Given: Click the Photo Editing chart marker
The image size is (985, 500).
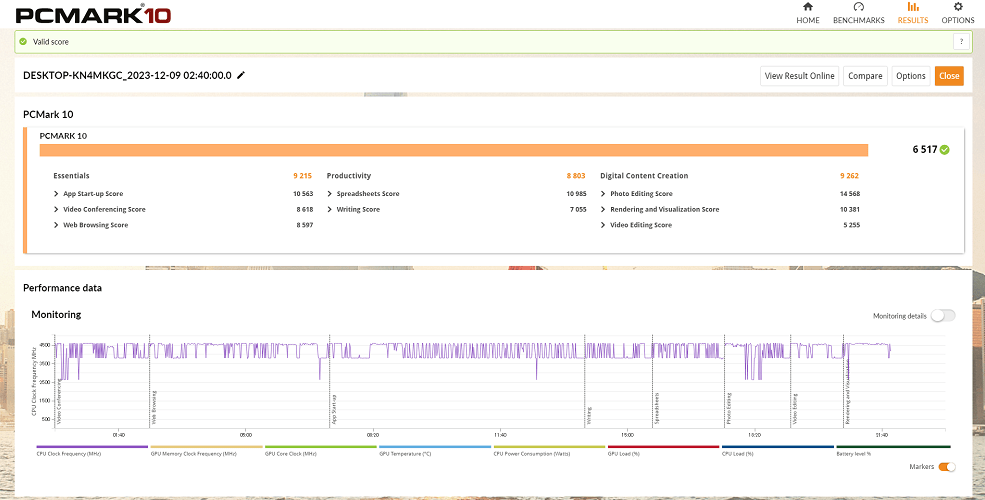Looking at the screenshot, I should (x=729, y=410).
